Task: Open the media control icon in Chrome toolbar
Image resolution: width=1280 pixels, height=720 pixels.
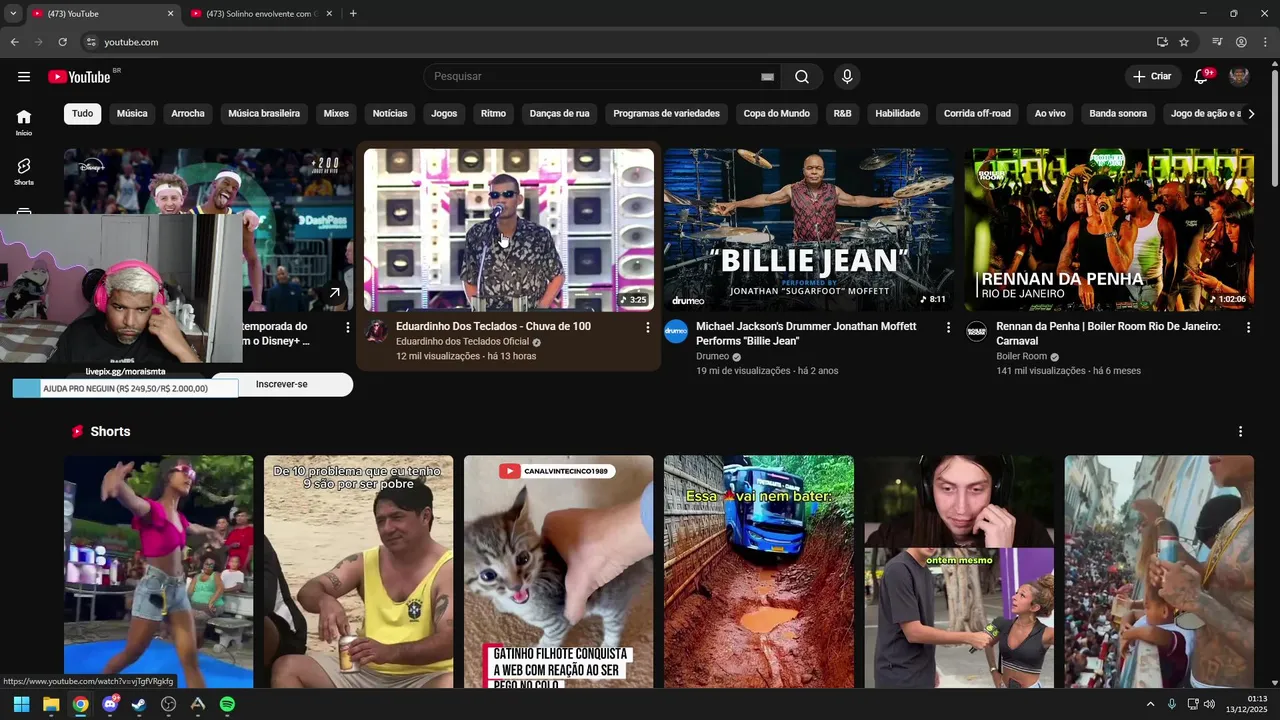Action: tap(1217, 42)
